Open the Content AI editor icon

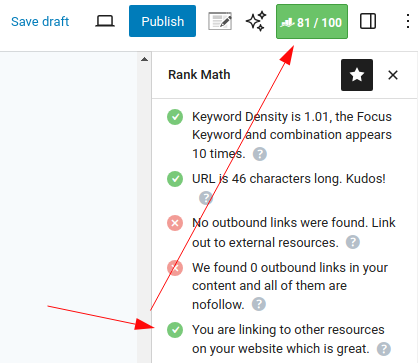click(x=220, y=21)
